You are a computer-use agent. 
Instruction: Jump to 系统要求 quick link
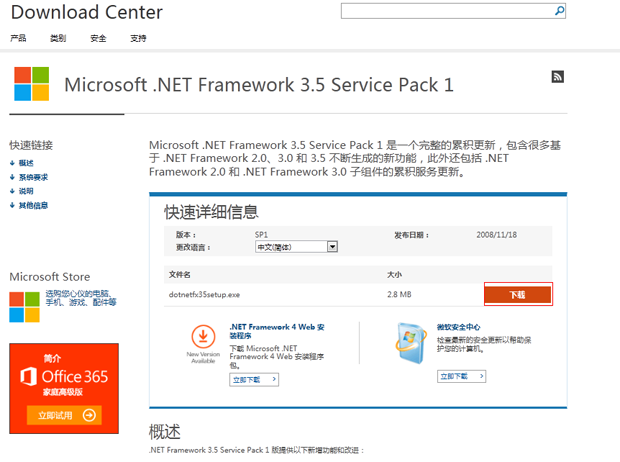(x=32, y=177)
